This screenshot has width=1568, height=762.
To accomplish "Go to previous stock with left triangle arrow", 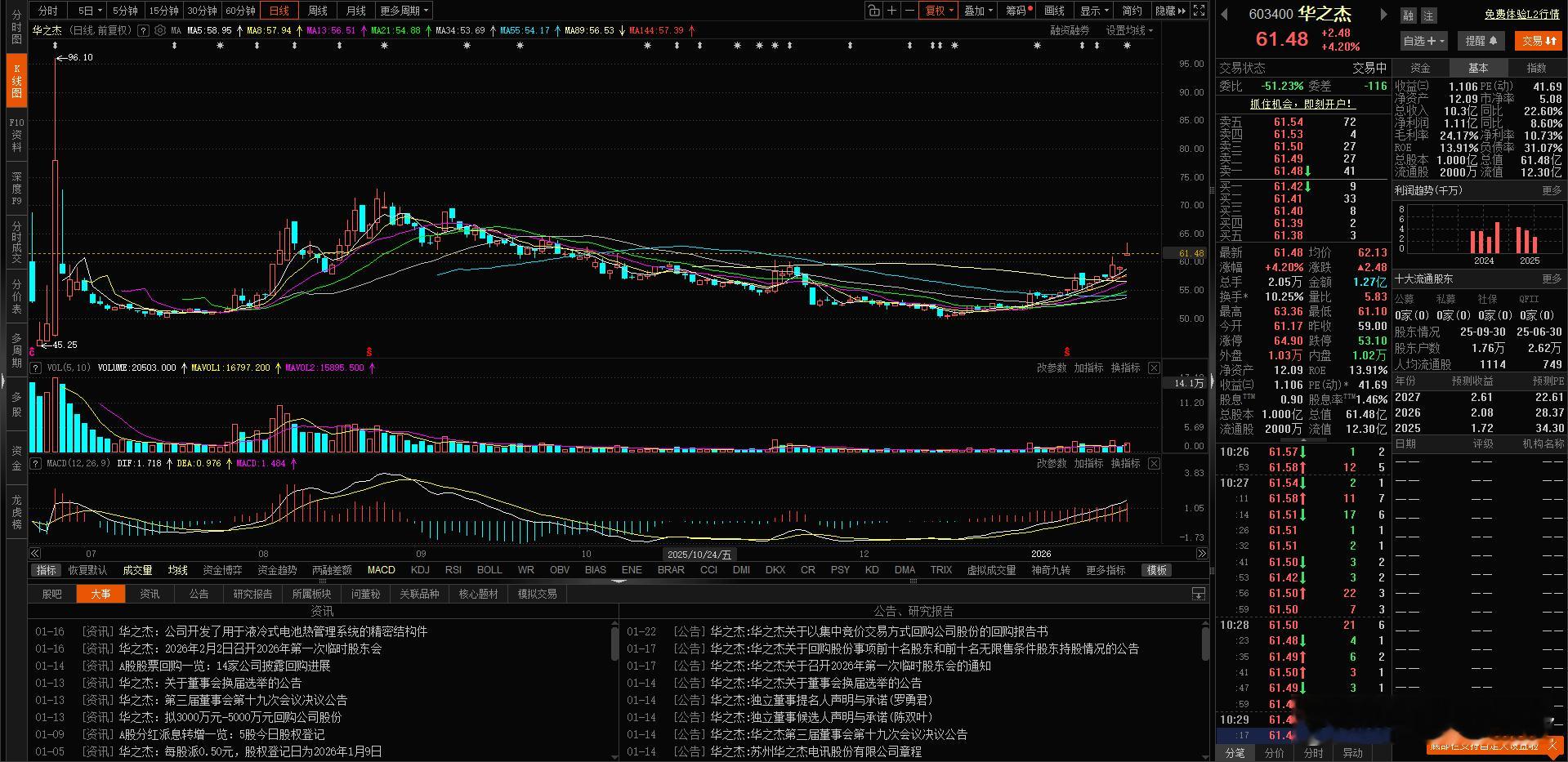I will pos(1225,14).
